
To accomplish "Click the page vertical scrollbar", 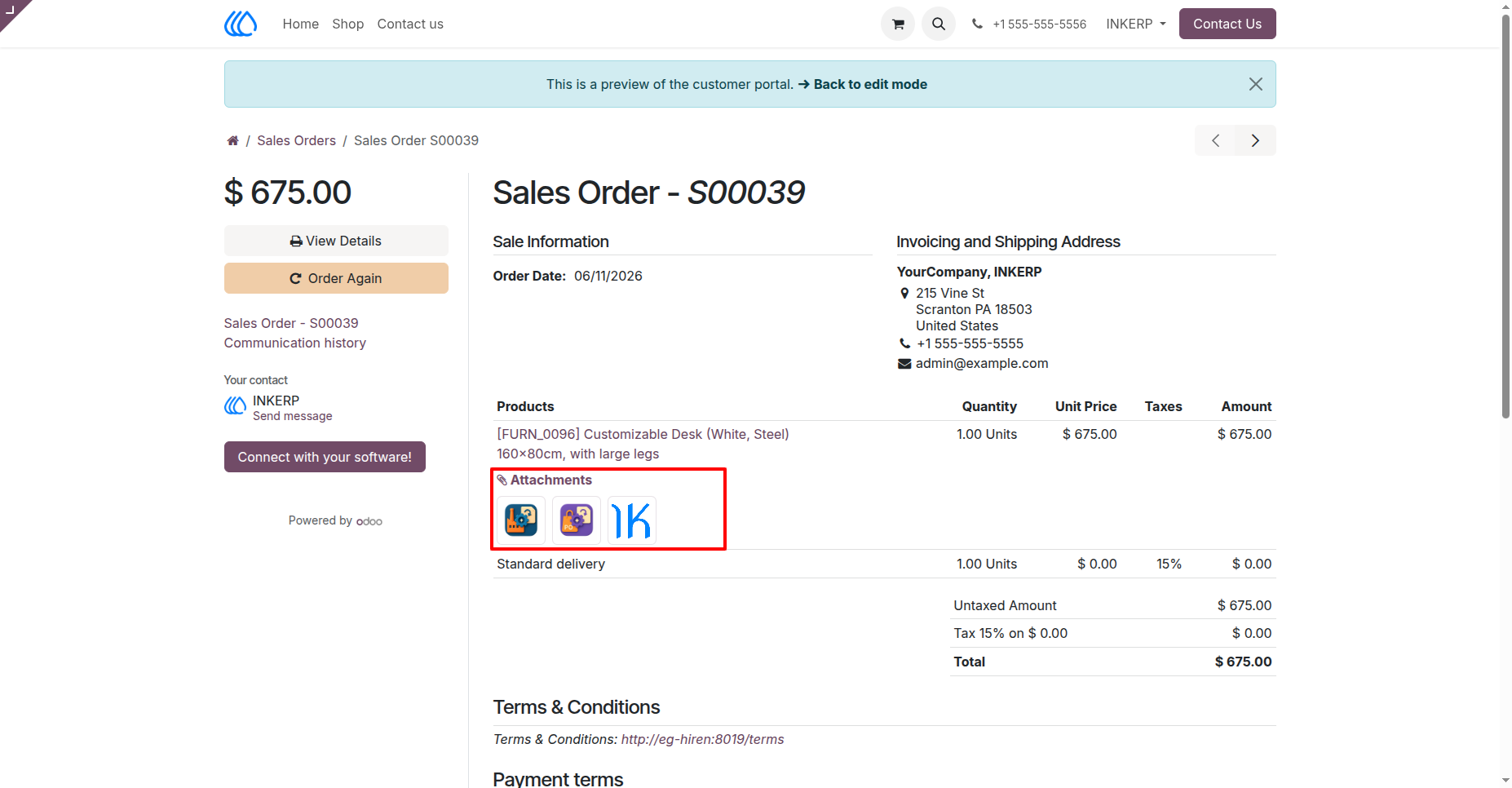I will pos(1505,216).
